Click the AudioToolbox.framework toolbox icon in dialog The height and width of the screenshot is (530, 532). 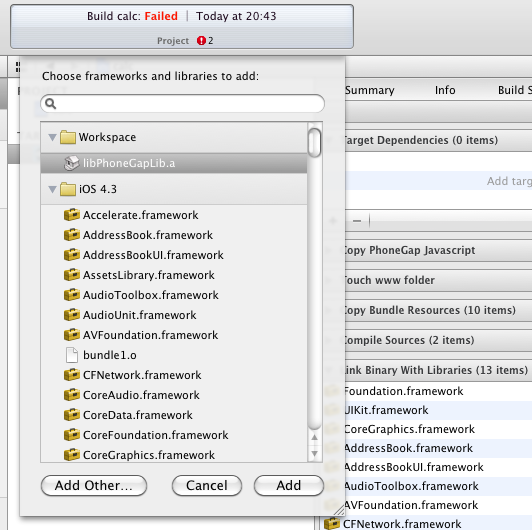72,295
